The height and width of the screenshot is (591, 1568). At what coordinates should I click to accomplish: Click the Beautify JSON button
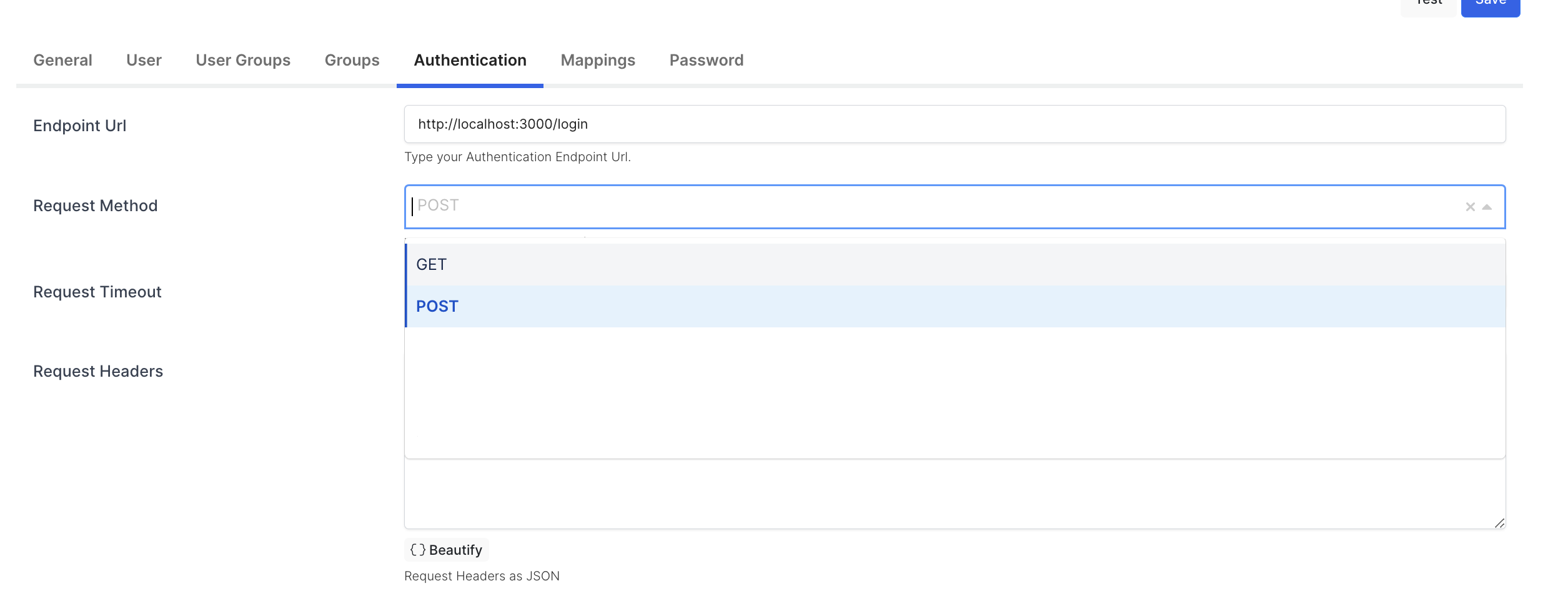click(447, 550)
